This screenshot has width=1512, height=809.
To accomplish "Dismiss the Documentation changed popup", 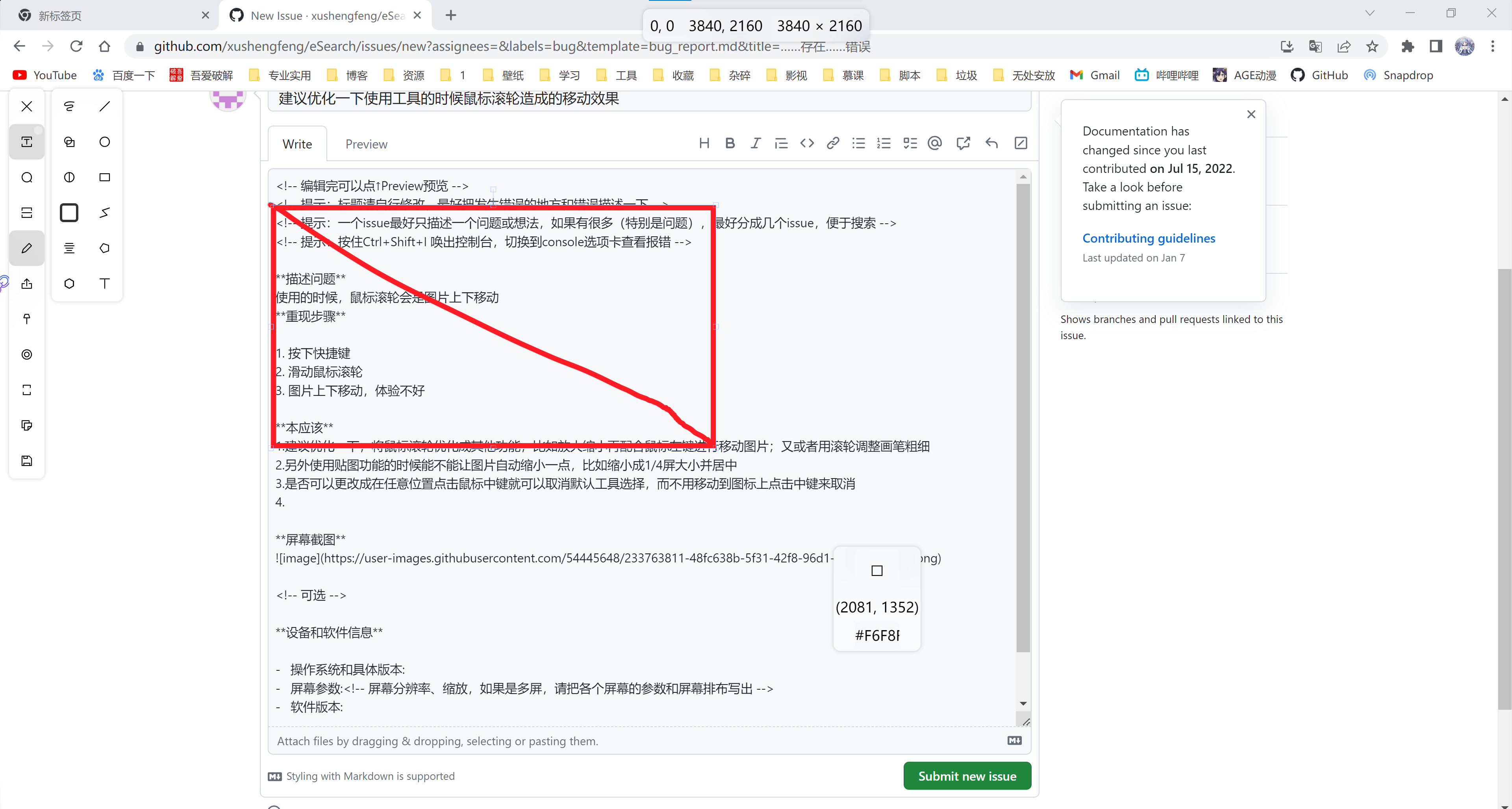I will coord(1251,115).
